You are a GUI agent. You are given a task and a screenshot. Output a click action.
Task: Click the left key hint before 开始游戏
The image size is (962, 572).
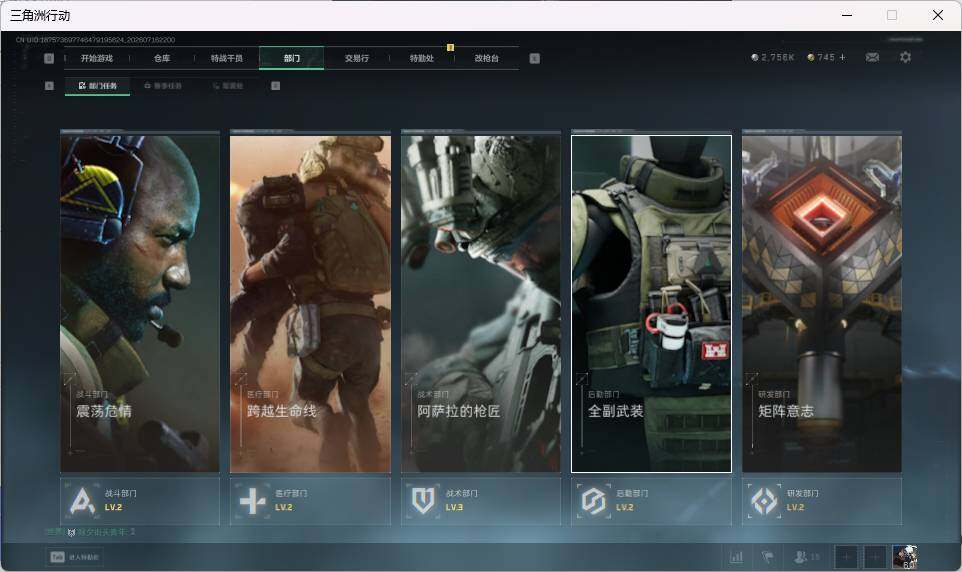49,58
